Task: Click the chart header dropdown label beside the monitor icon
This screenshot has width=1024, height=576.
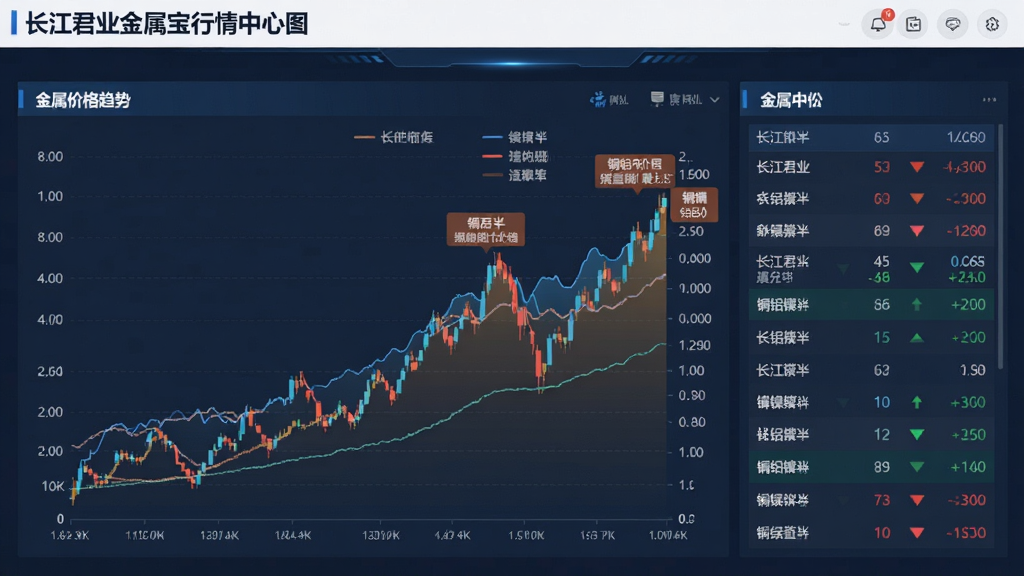Action: coord(686,100)
